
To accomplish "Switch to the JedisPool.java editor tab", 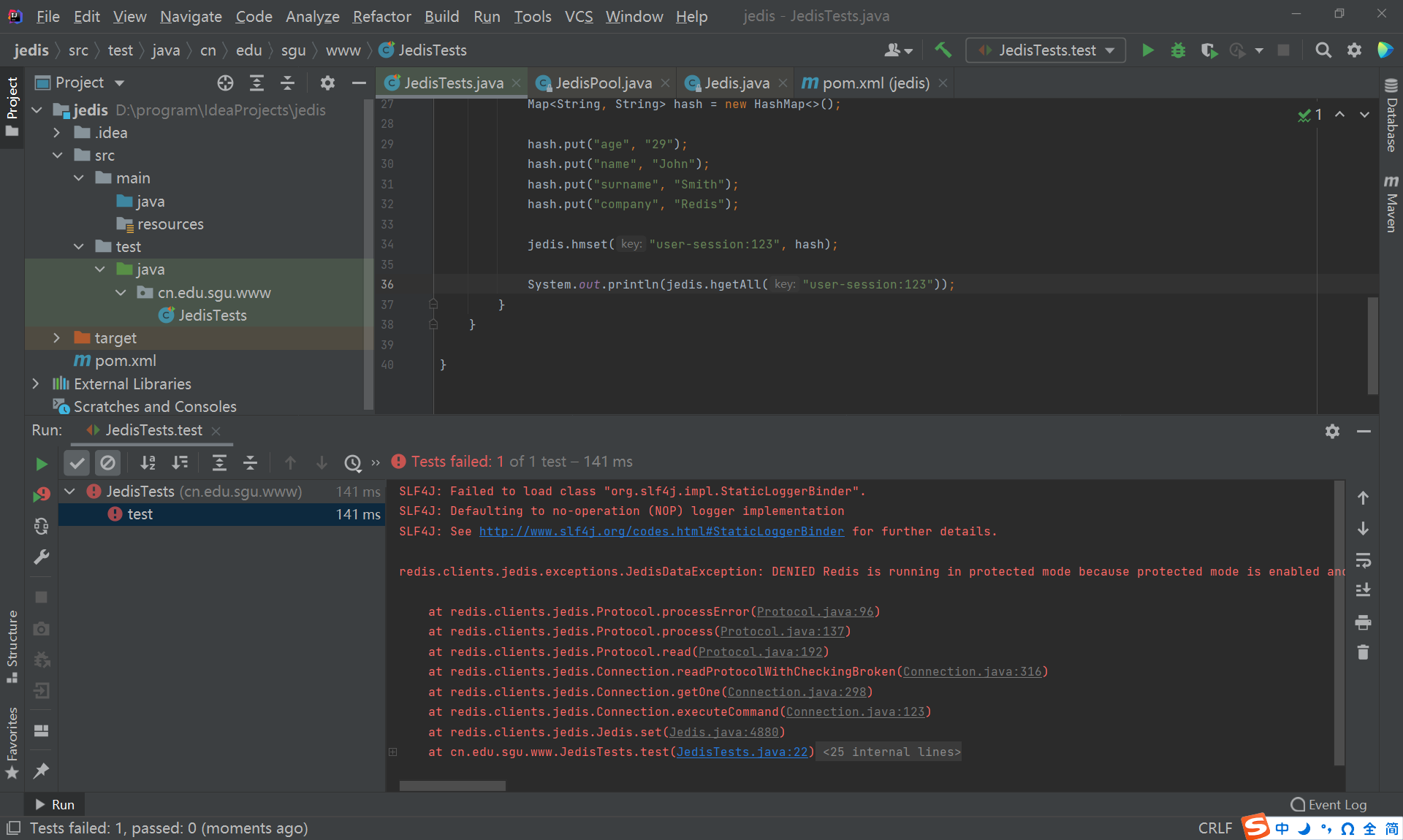I will (x=603, y=83).
